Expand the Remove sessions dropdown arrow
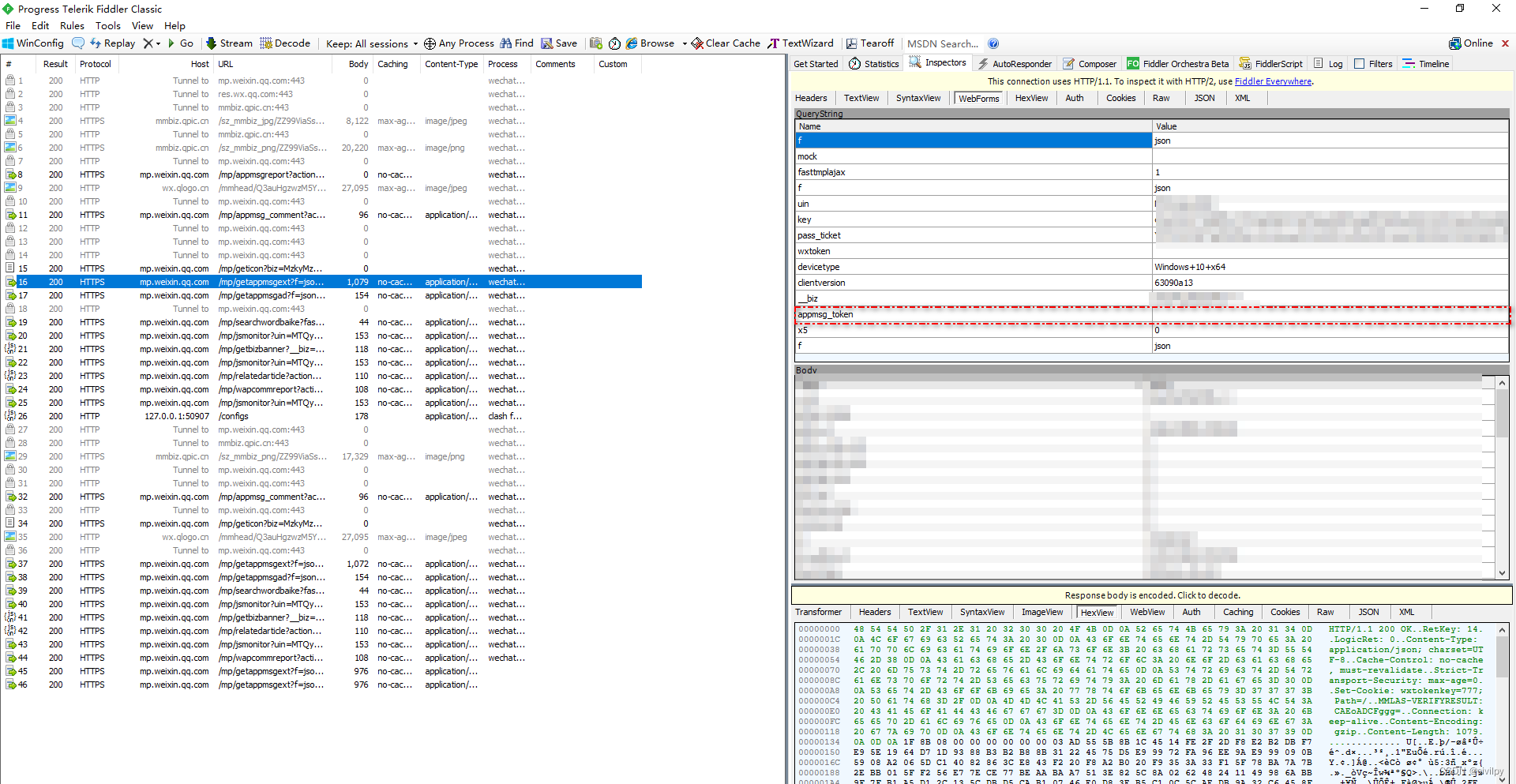The height and width of the screenshot is (784, 1516). point(158,44)
